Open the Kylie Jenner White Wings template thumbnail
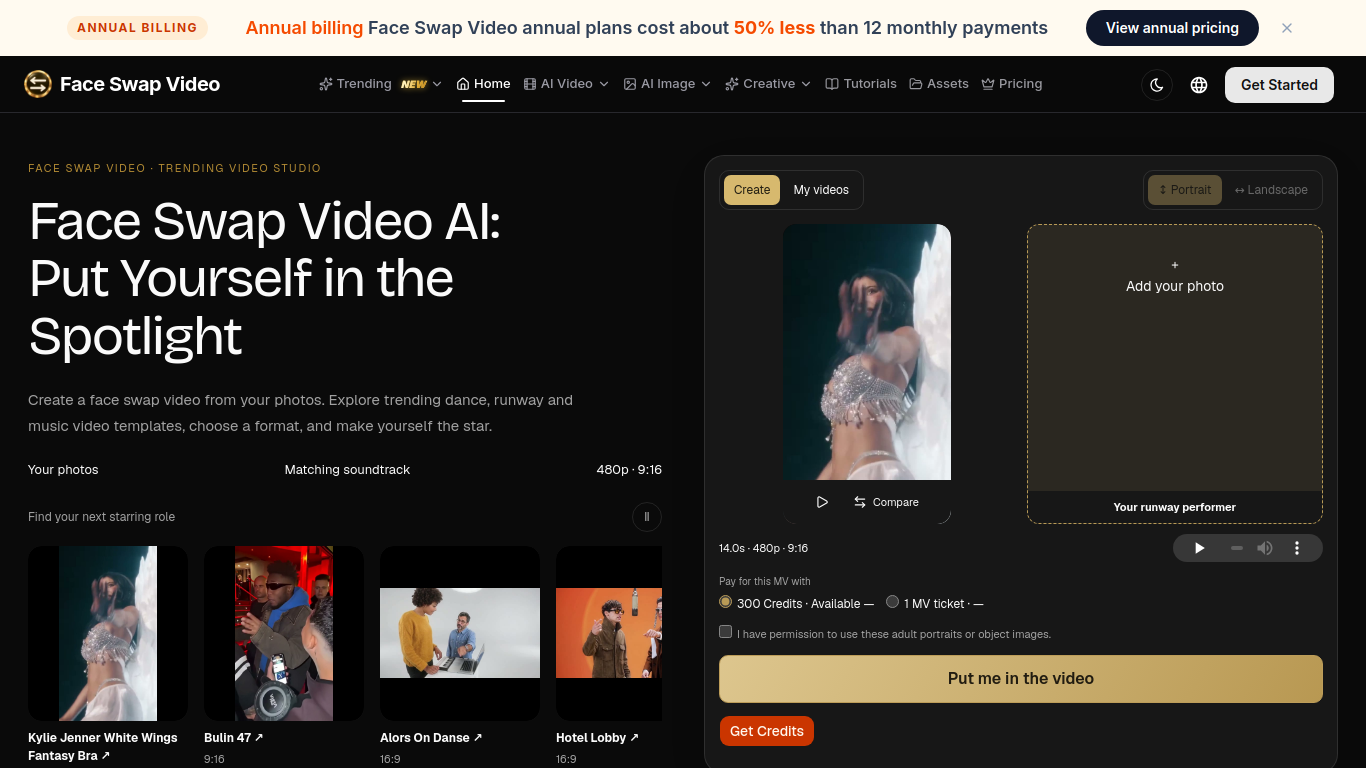Screen dimensions: 1366x768 tap(108, 633)
